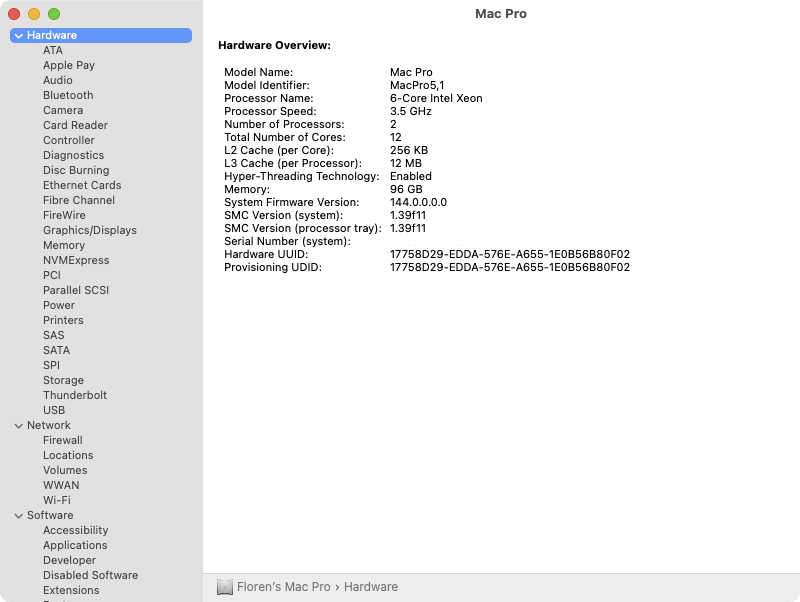Open the Camera section
Viewport: 800px width, 602px height.
pos(63,110)
